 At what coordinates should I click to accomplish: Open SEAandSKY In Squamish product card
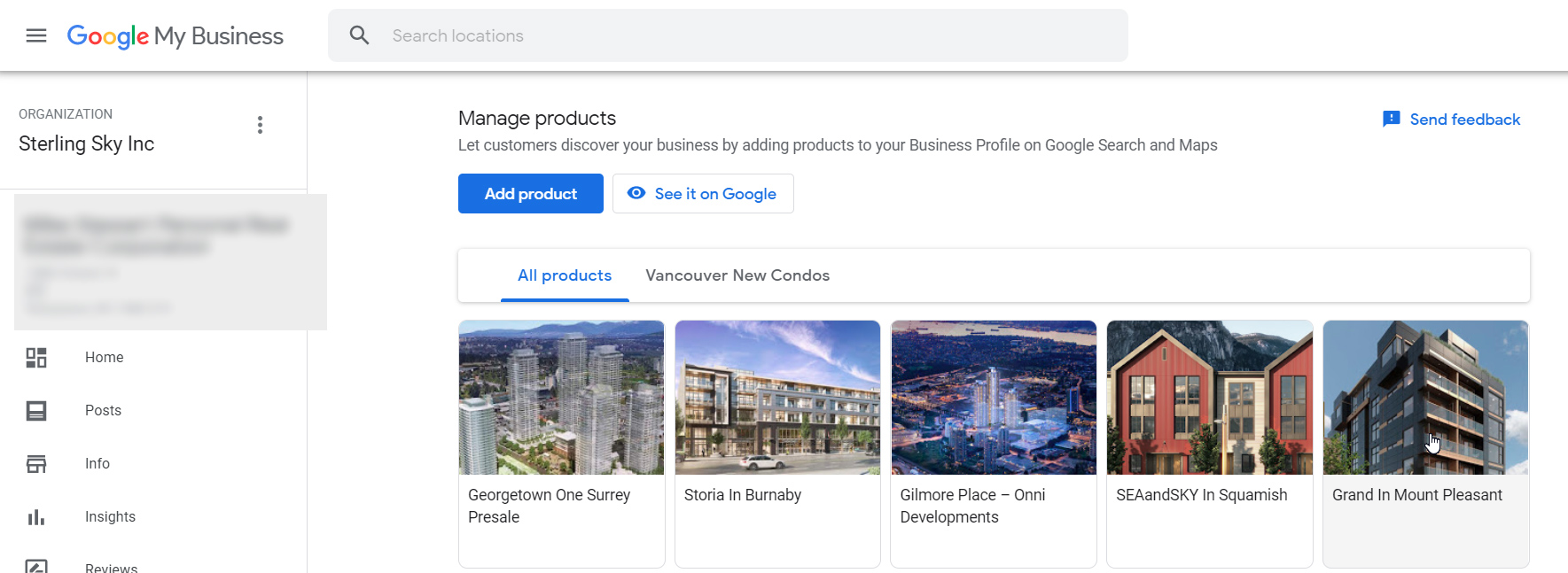click(1209, 443)
